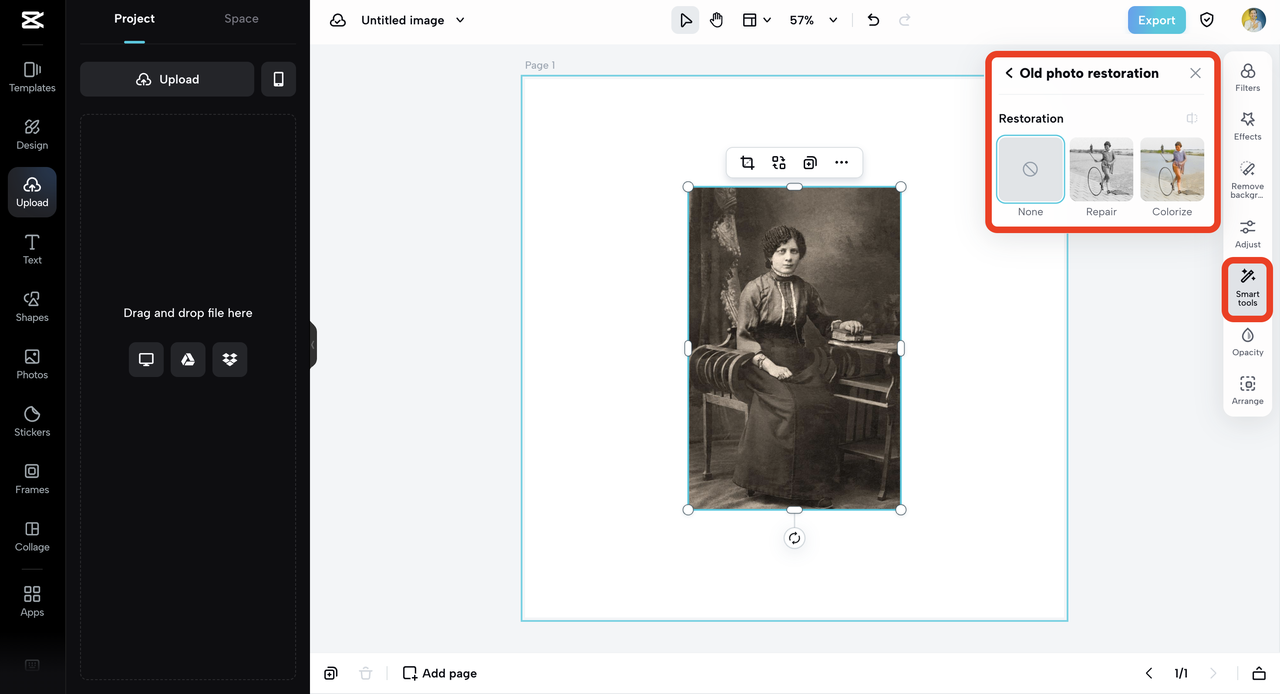Open the layout options dropdown
Screen dimensions: 1280x694
[x=756, y=20]
